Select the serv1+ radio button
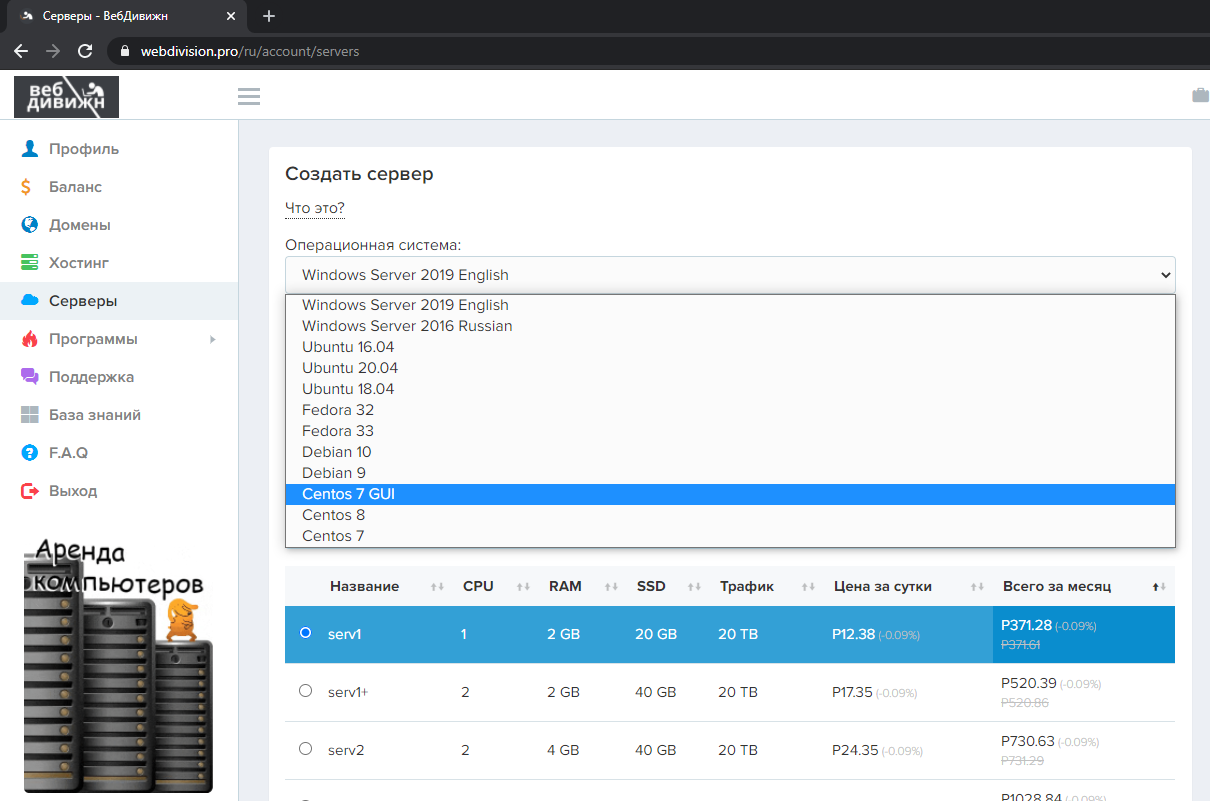Screen dimensions: 1210x801 [306, 691]
